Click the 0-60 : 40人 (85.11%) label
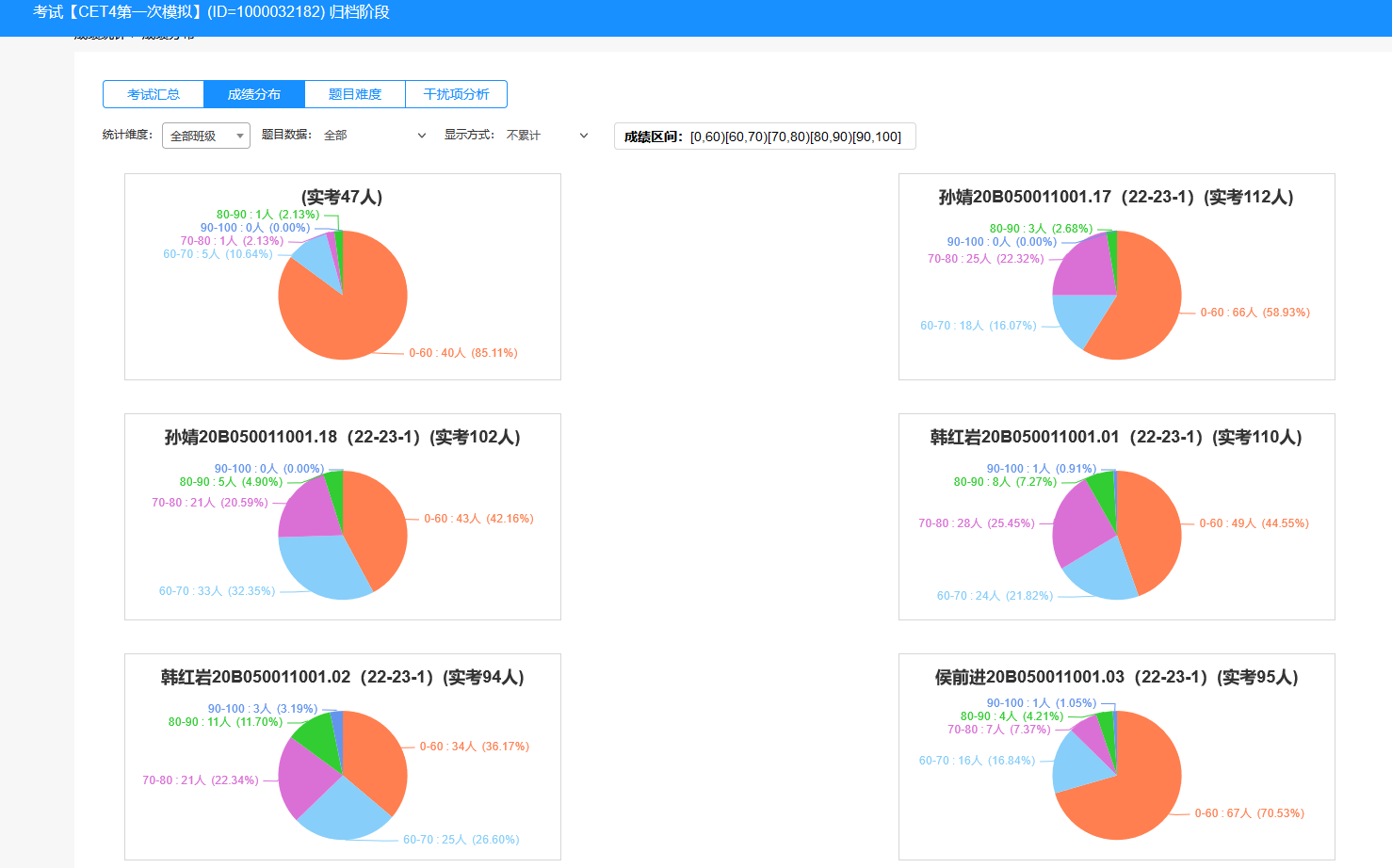 (x=462, y=353)
